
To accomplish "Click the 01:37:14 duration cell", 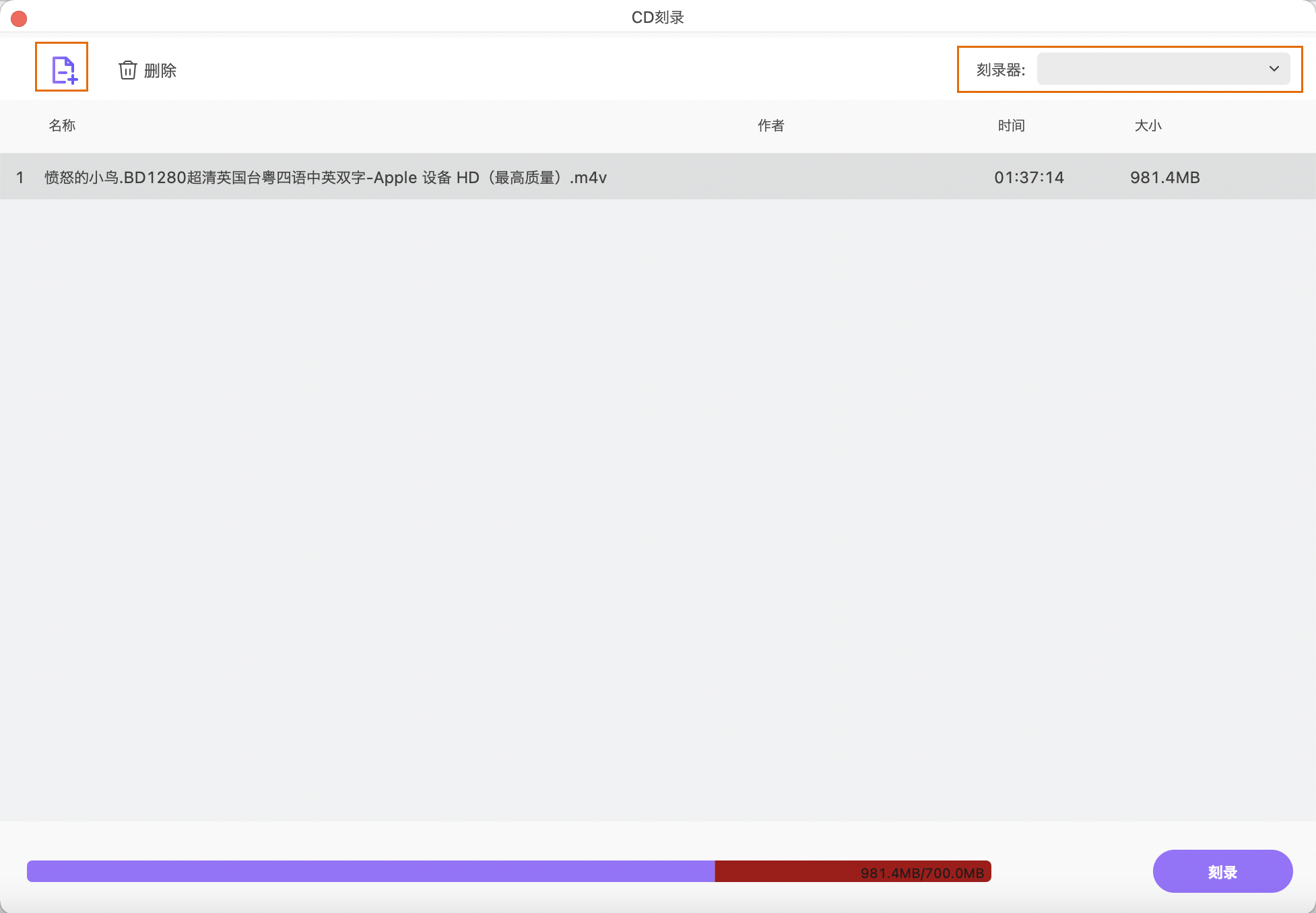I will click(x=1028, y=177).
